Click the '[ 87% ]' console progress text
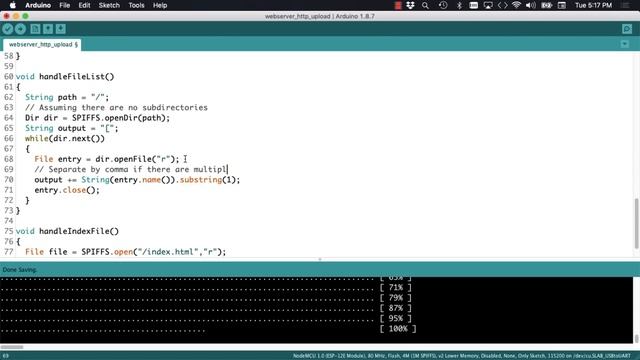This screenshot has height=360, width=640. click(x=396, y=308)
